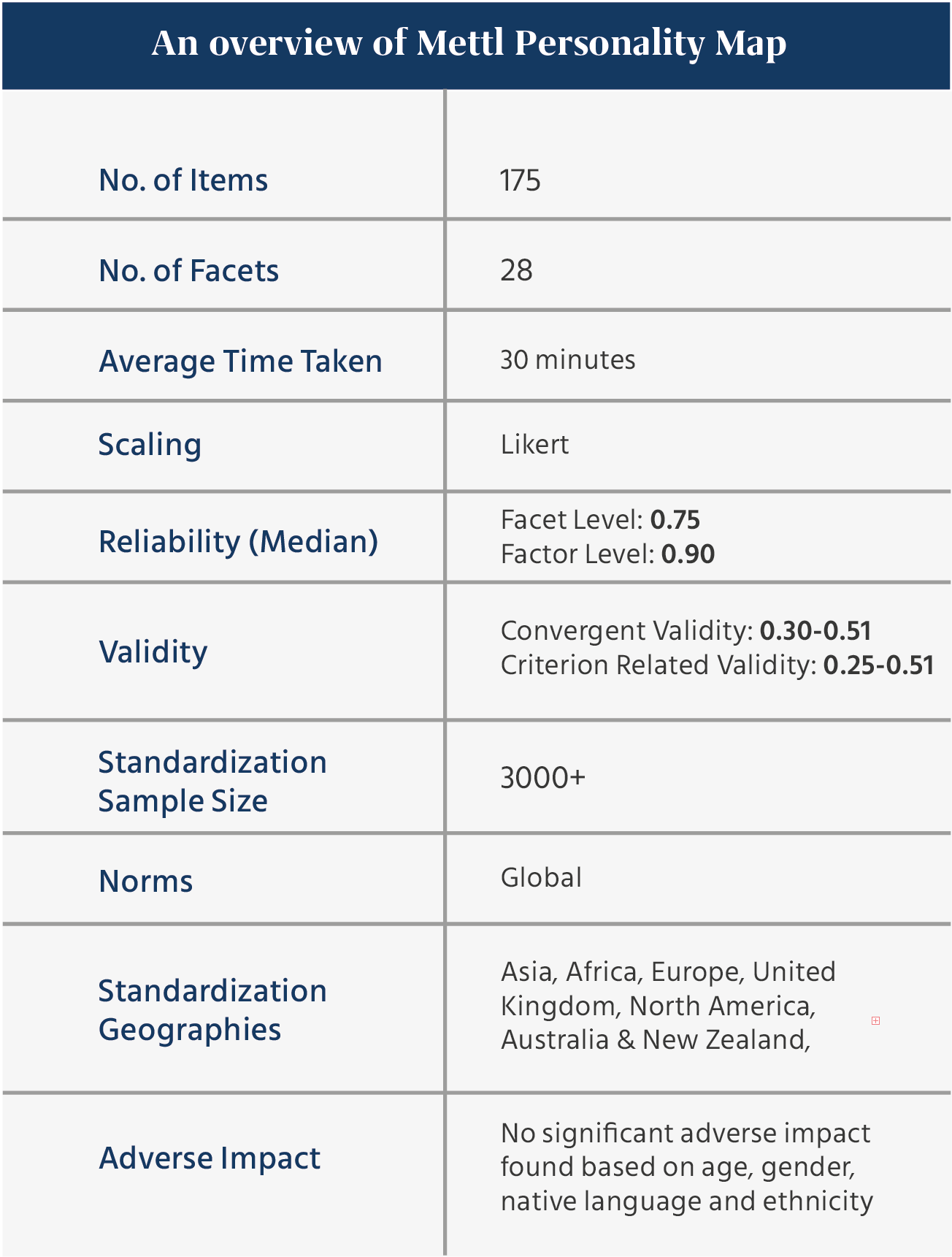Click the "Global" norms value
Screen dimensions: 952x1257
pos(541,877)
